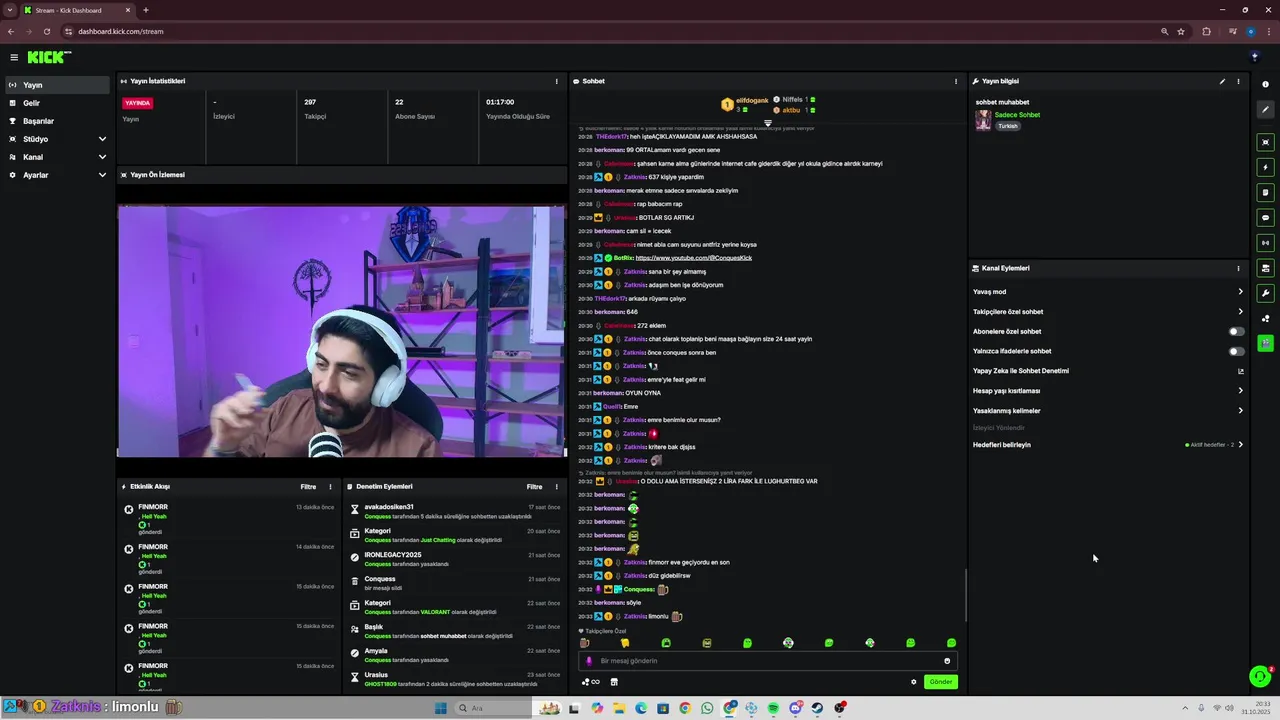The width and height of the screenshot is (1280, 720).
Task: Open chat settings gear icon
Action: [913, 682]
